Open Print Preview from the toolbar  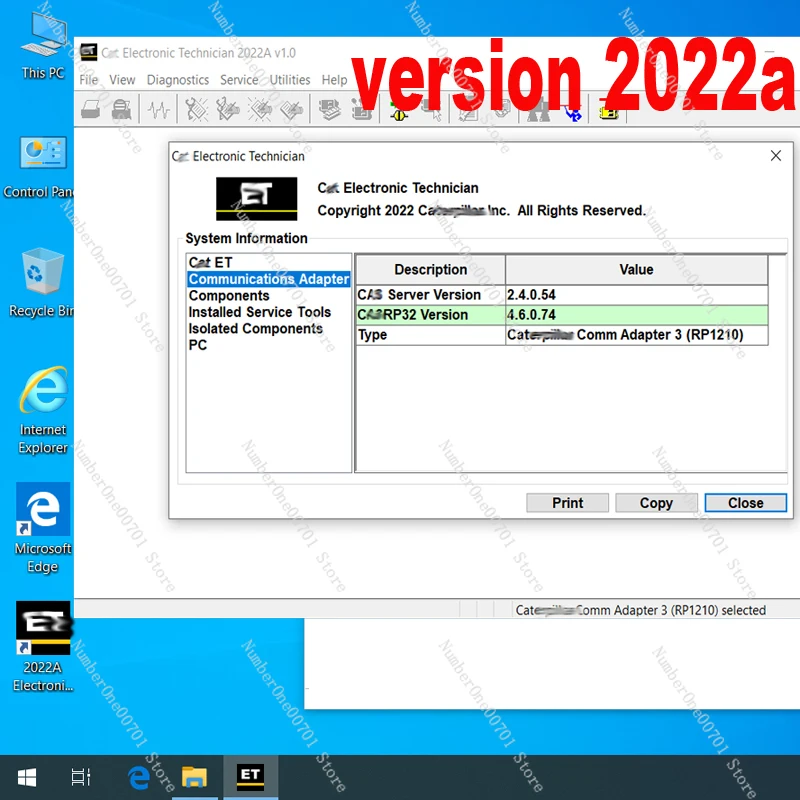(121, 109)
